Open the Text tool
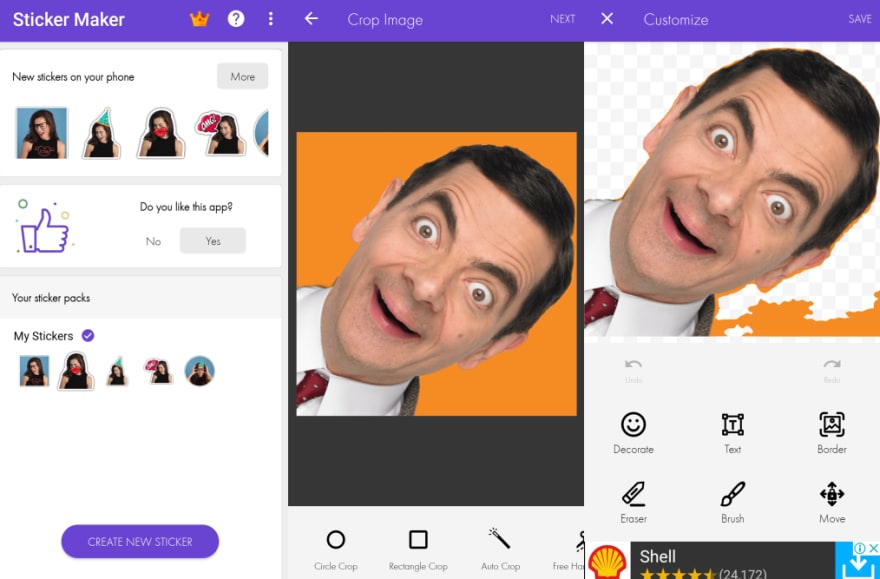This screenshot has width=880, height=579. [x=732, y=433]
